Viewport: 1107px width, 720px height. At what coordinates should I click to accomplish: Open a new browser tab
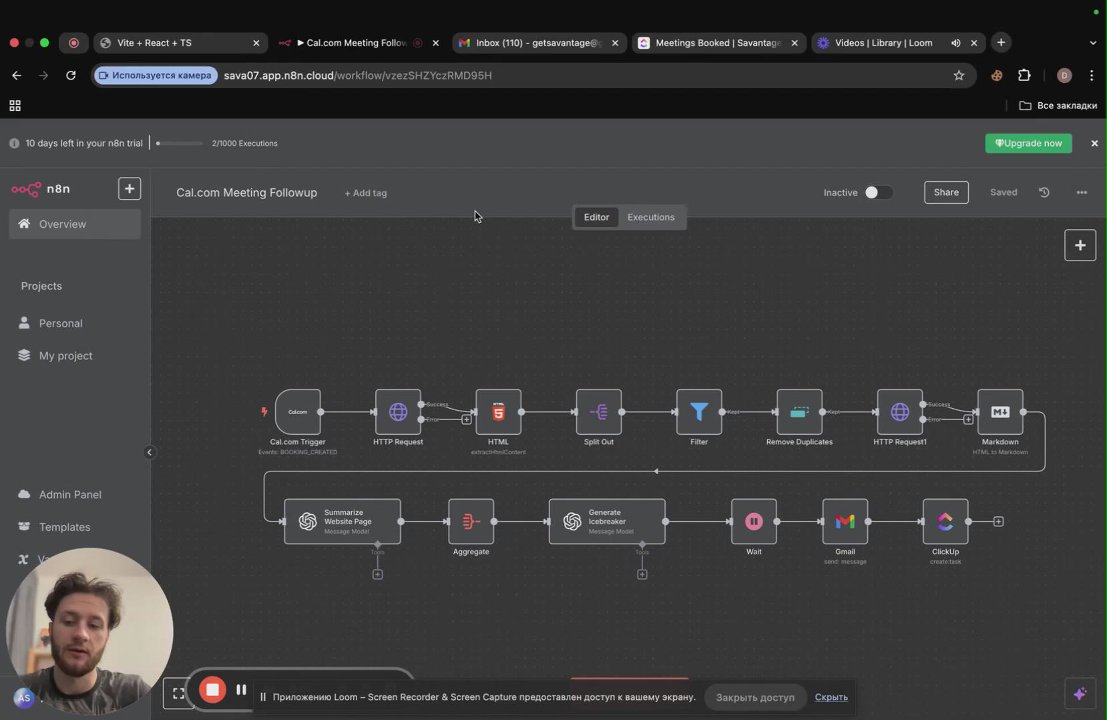1001,43
